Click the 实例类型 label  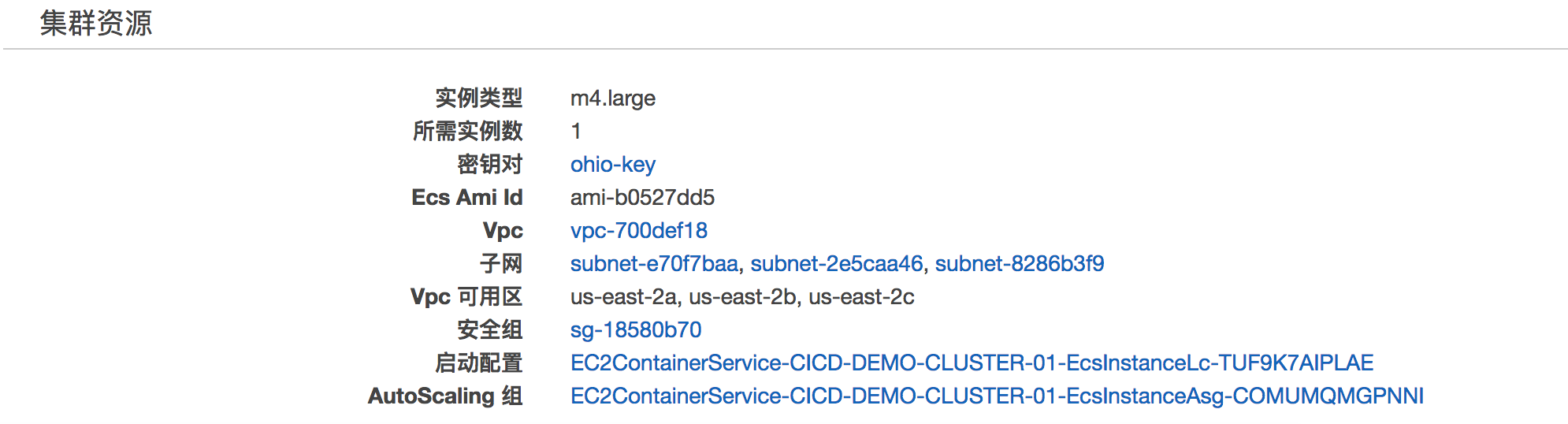pos(479,98)
